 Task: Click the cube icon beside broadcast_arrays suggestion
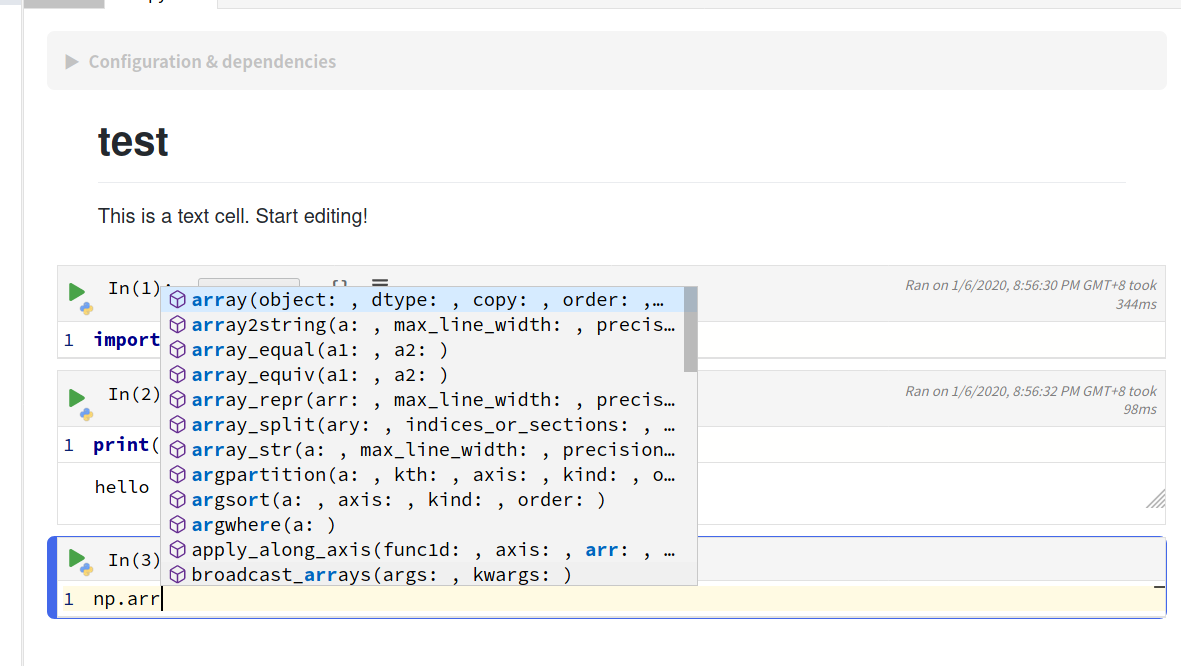(177, 575)
